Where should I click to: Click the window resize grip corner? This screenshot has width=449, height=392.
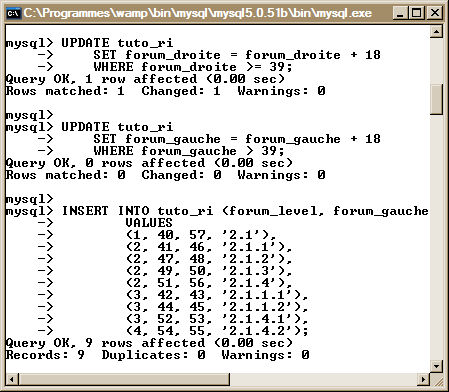coord(437,379)
